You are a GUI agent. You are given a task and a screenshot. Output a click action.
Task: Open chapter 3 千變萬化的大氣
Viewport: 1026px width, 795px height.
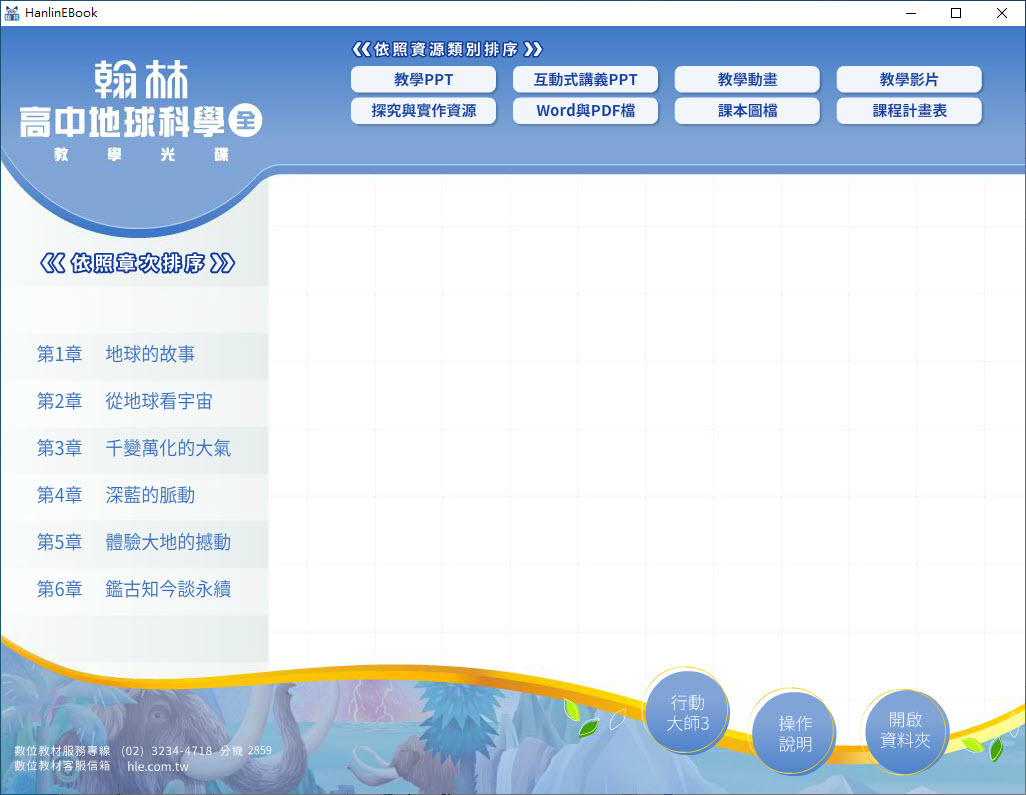[134, 448]
